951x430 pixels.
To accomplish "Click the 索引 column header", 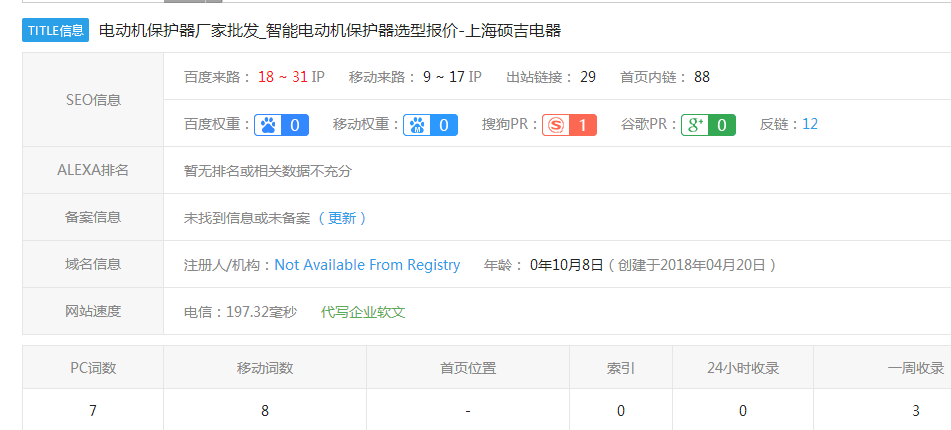I will [621, 368].
